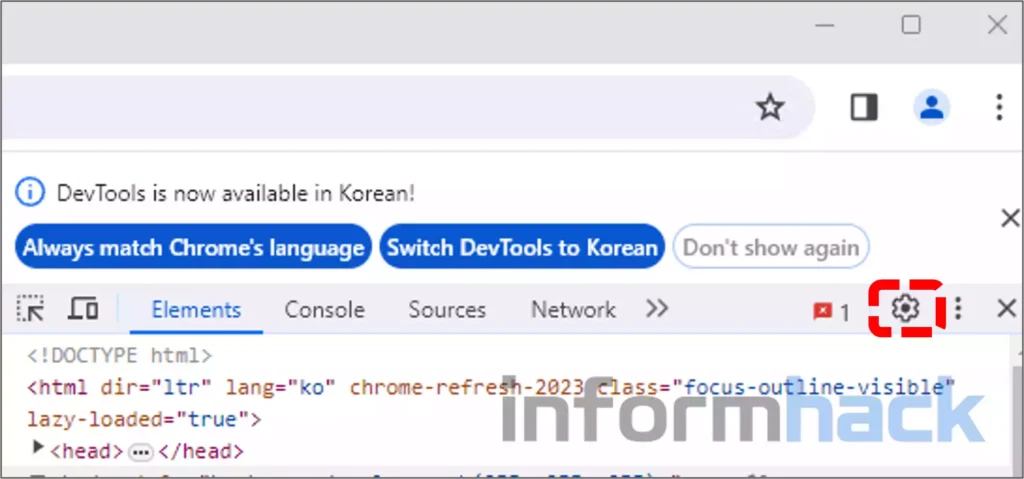Maximize the Chrome window
The height and width of the screenshot is (479, 1024).
click(x=911, y=25)
